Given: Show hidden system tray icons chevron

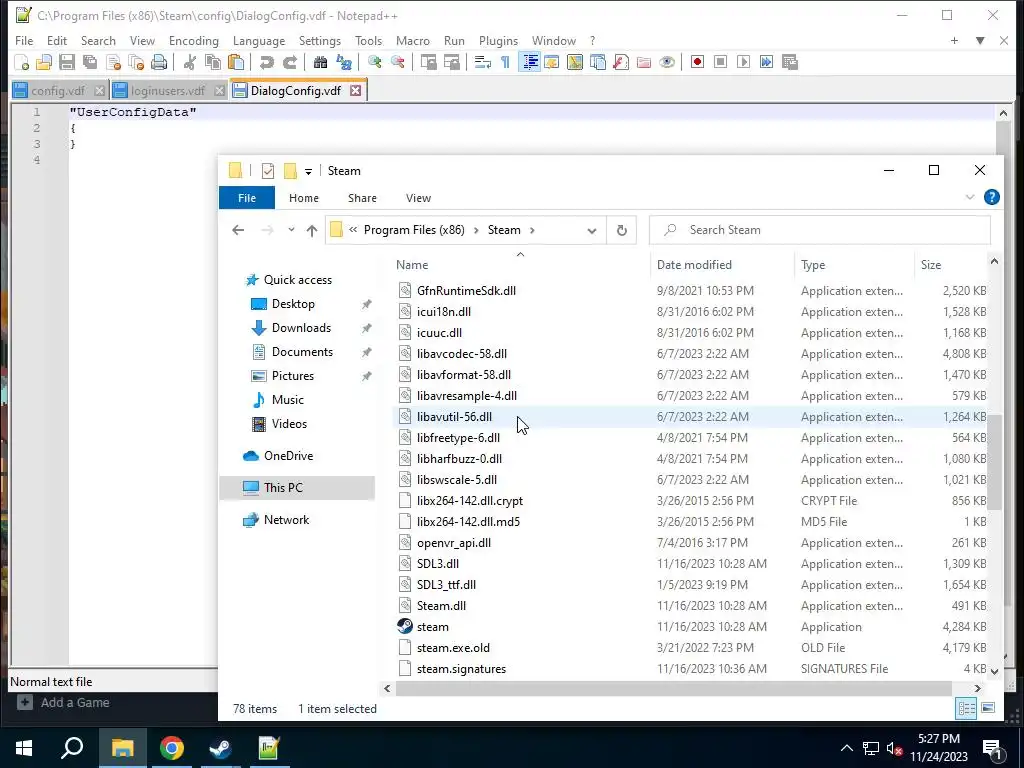Looking at the screenshot, I should click(x=846, y=748).
